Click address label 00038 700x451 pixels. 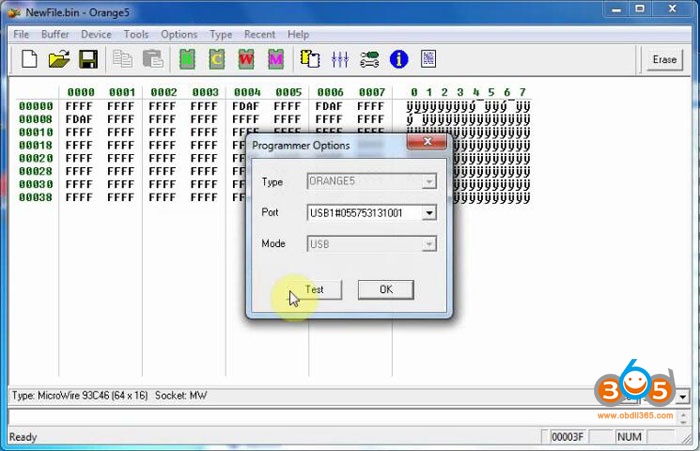click(x=36, y=197)
